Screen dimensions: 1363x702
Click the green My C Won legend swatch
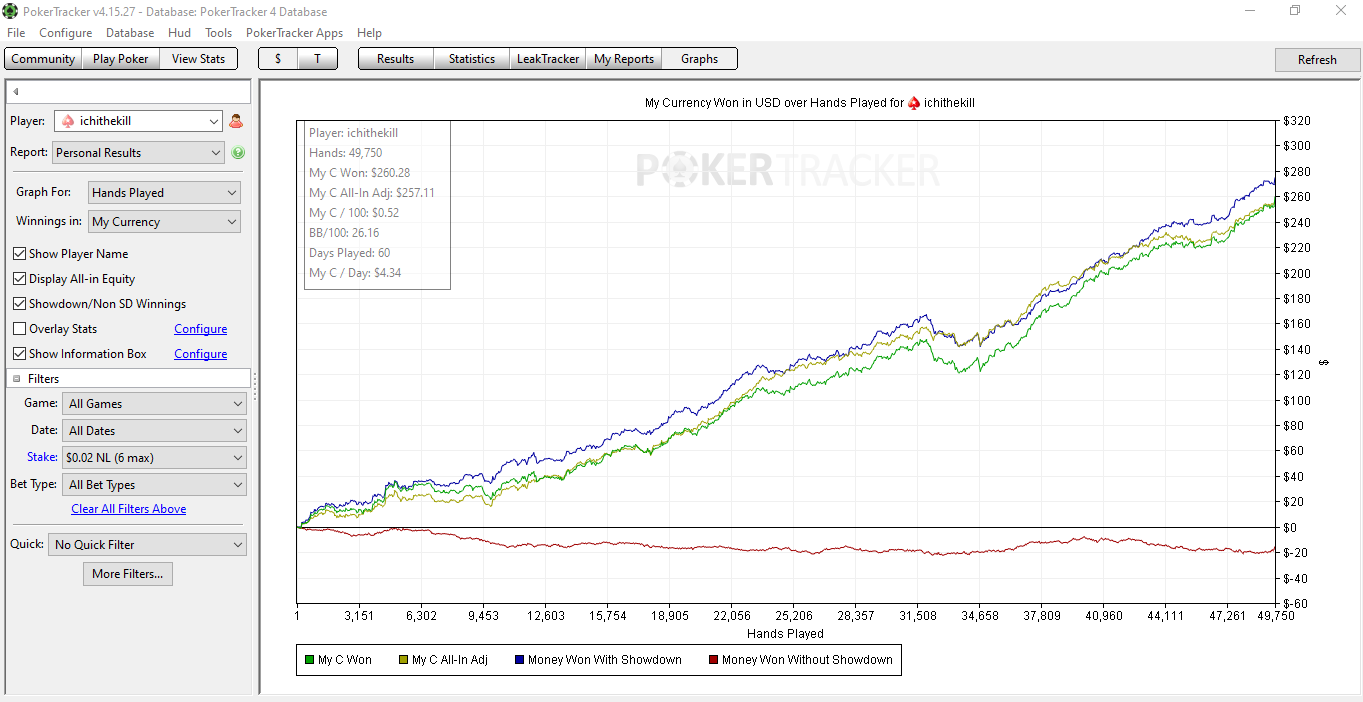310,660
